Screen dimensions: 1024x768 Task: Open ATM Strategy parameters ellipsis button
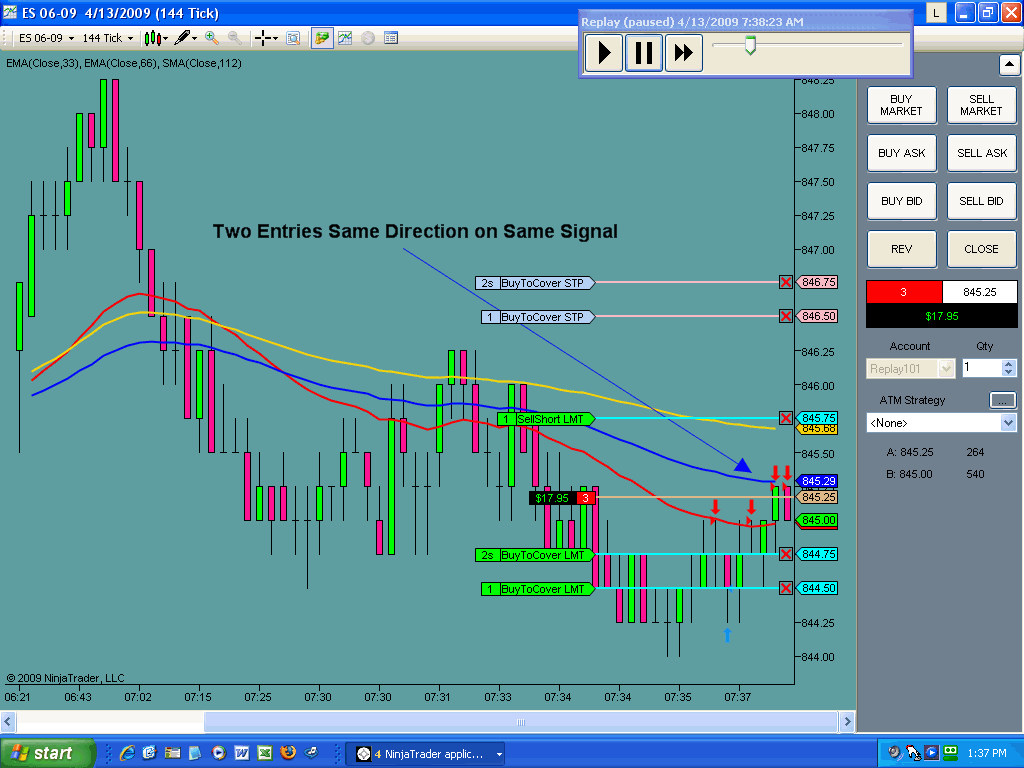coord(1002,400)
